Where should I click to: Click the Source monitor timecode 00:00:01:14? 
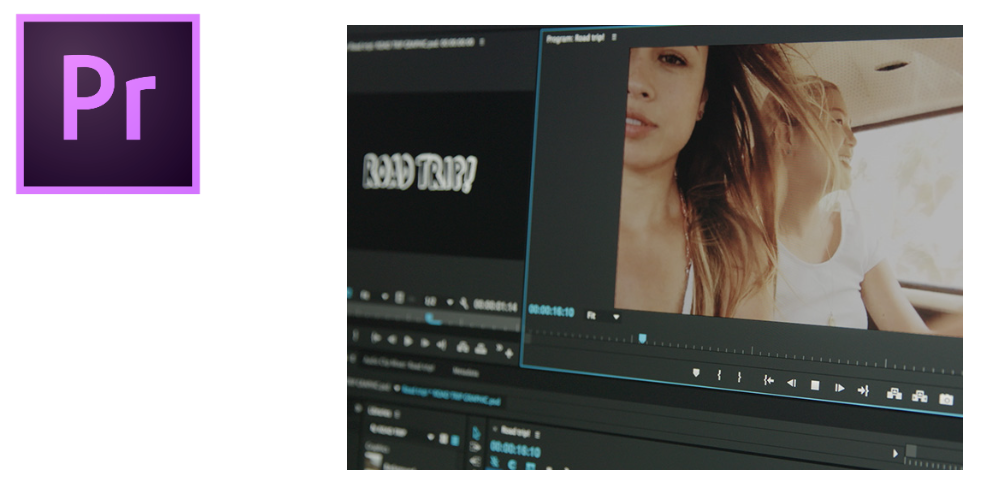pyautogui.click(x=496, y=305)
